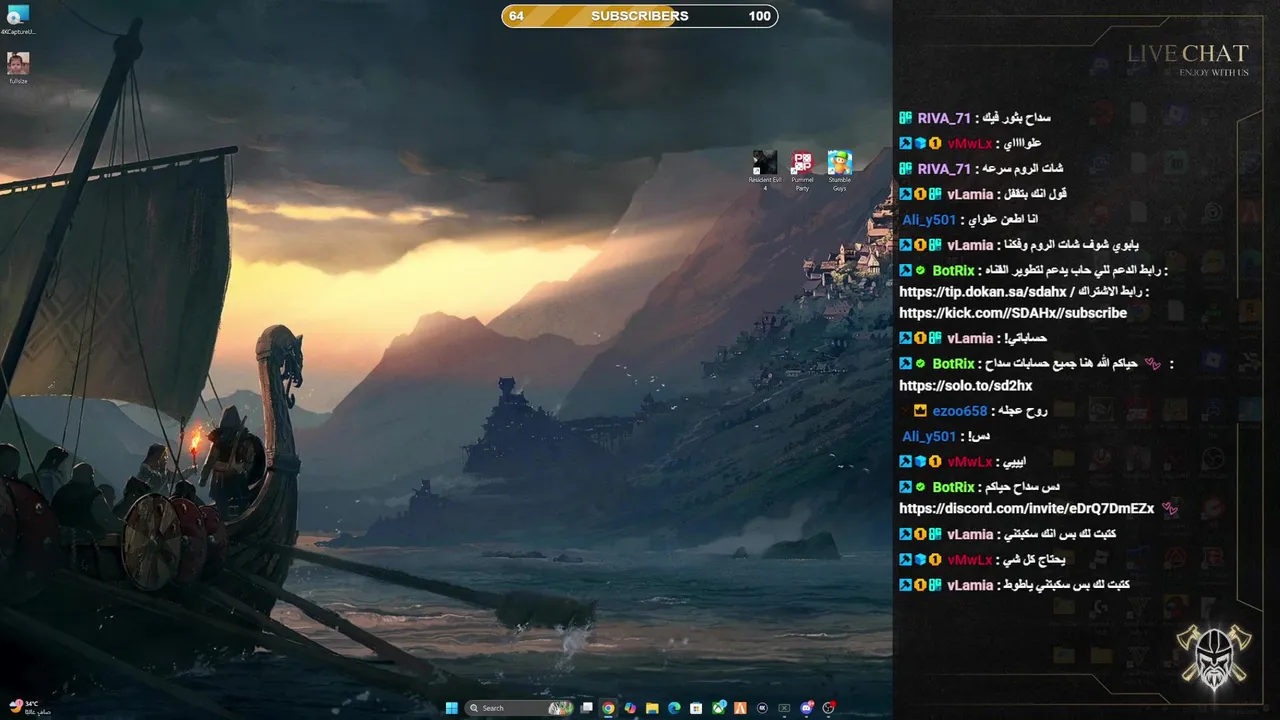
Task: Open the round K app icon in the taskbar
Action: (x=763, y=708)
